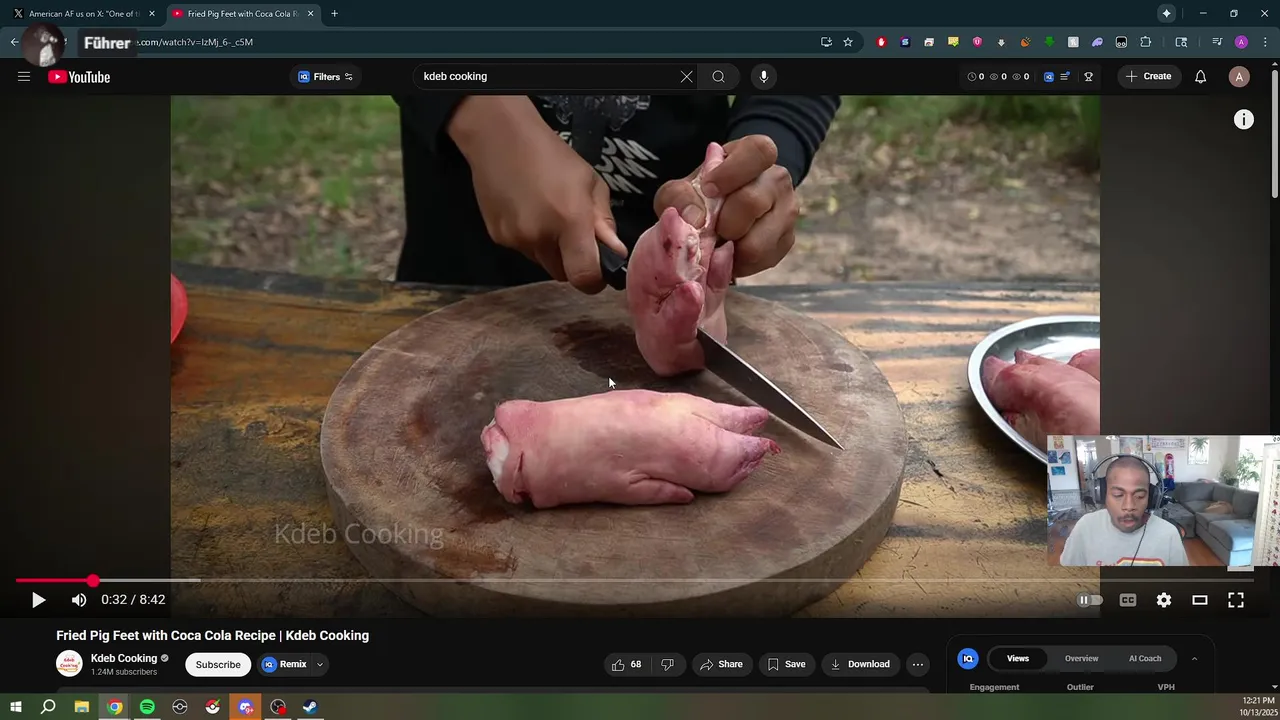1280x720 pixels.
Task: Save the video to a playlist
Action: 786,664
